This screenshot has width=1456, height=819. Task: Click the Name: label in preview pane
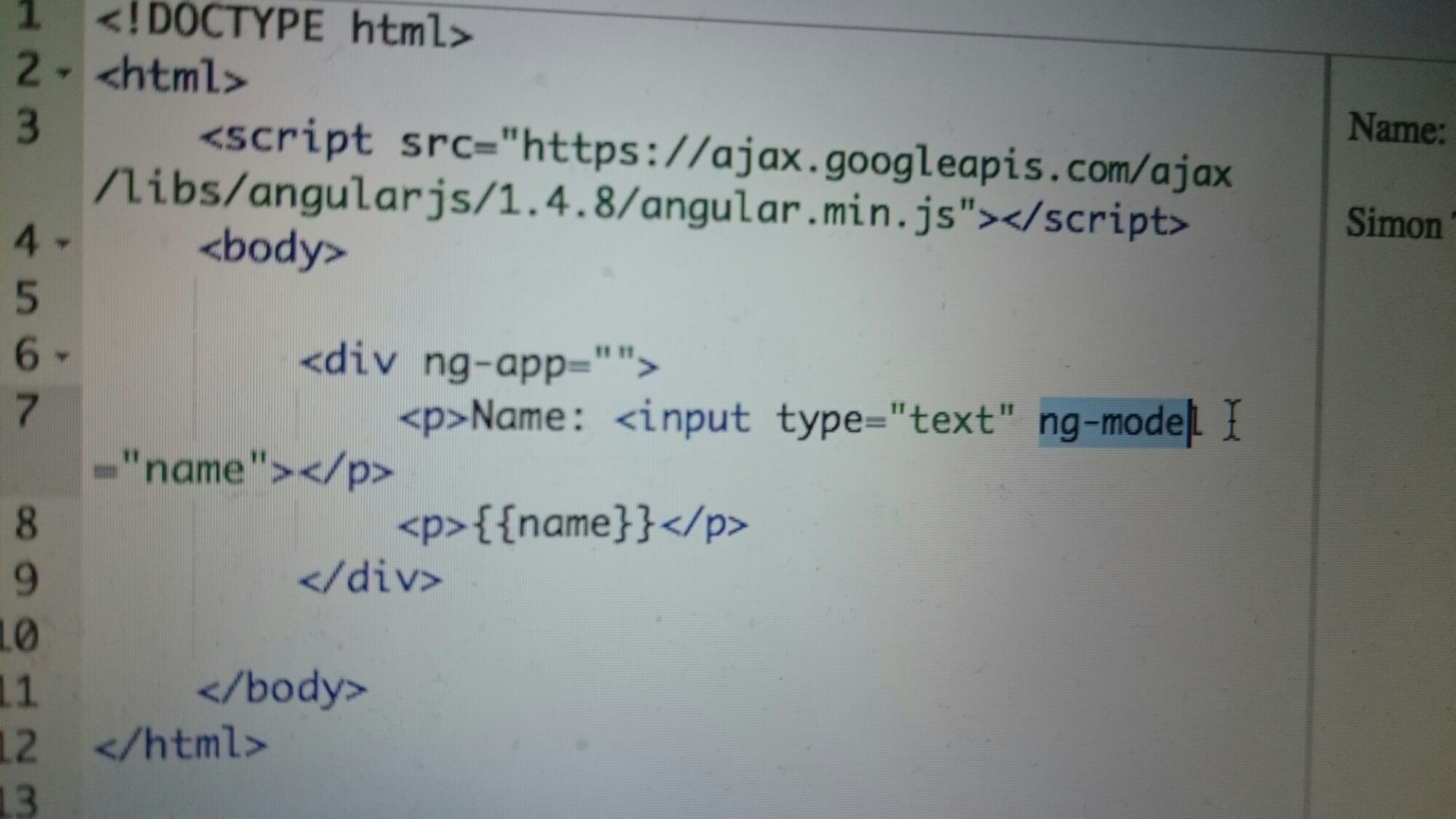click(x=1395, y=129)
